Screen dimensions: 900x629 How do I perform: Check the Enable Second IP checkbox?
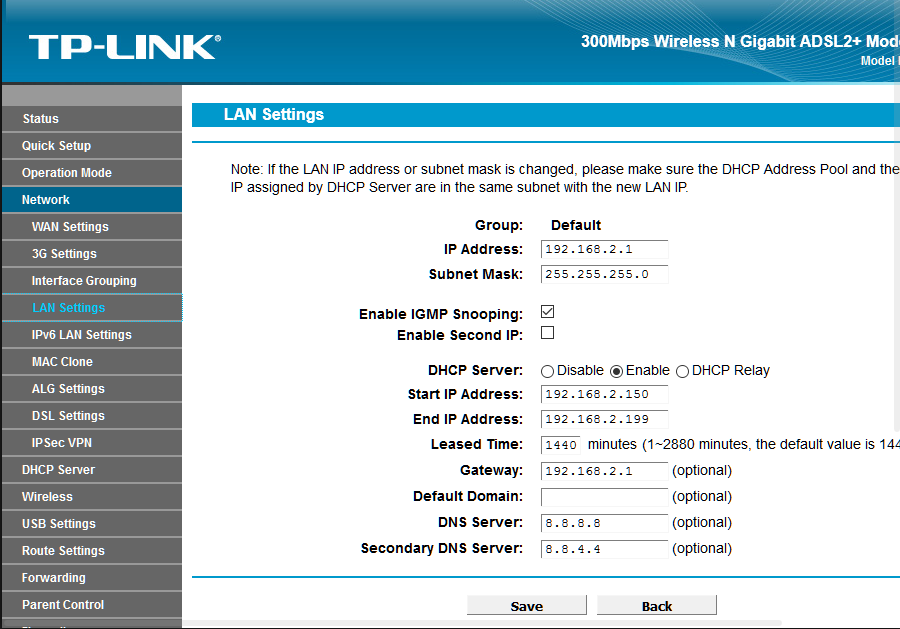(547, 333)
